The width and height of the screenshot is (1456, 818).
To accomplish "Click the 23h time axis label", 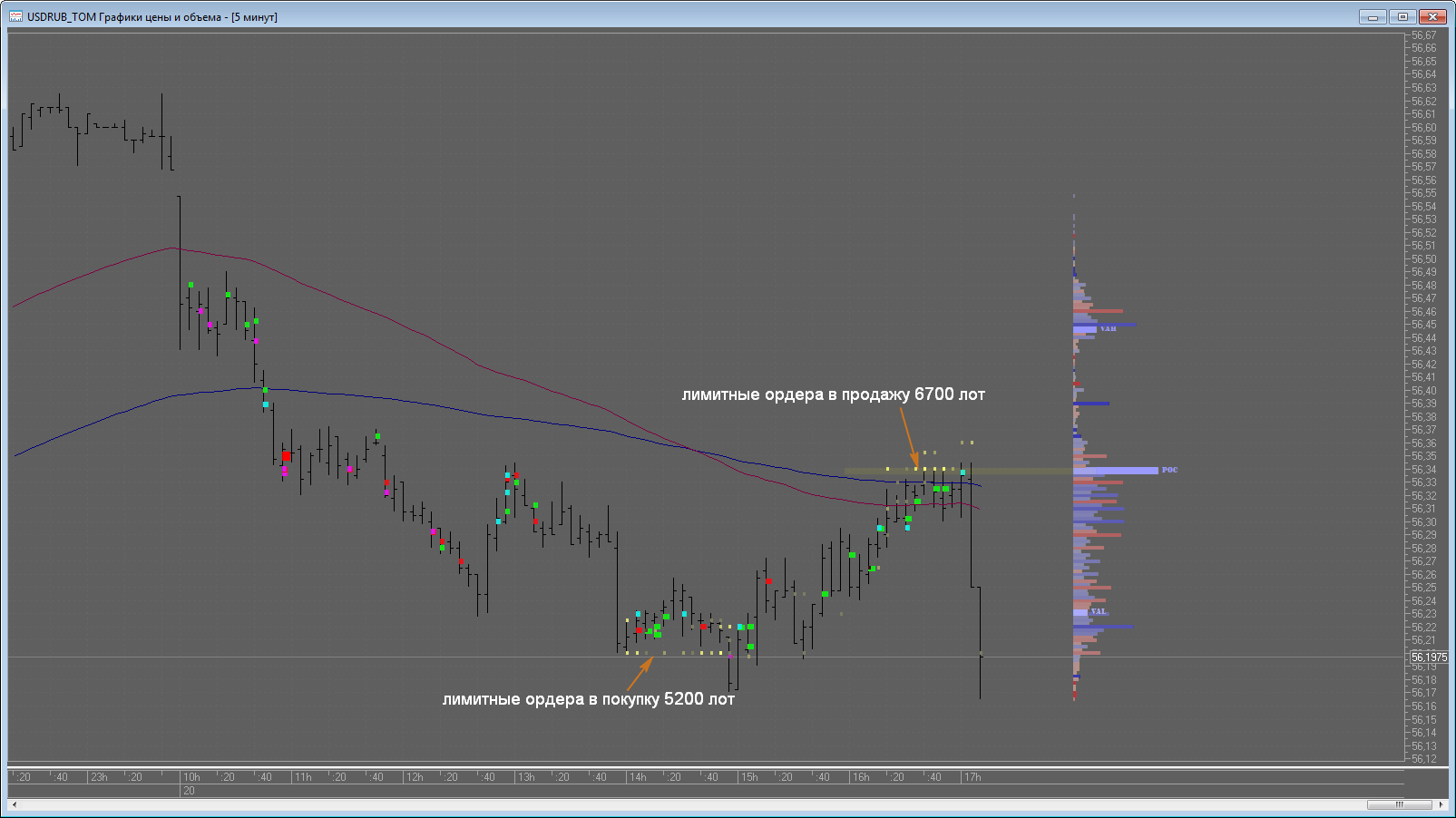I will tap(99, 777).
